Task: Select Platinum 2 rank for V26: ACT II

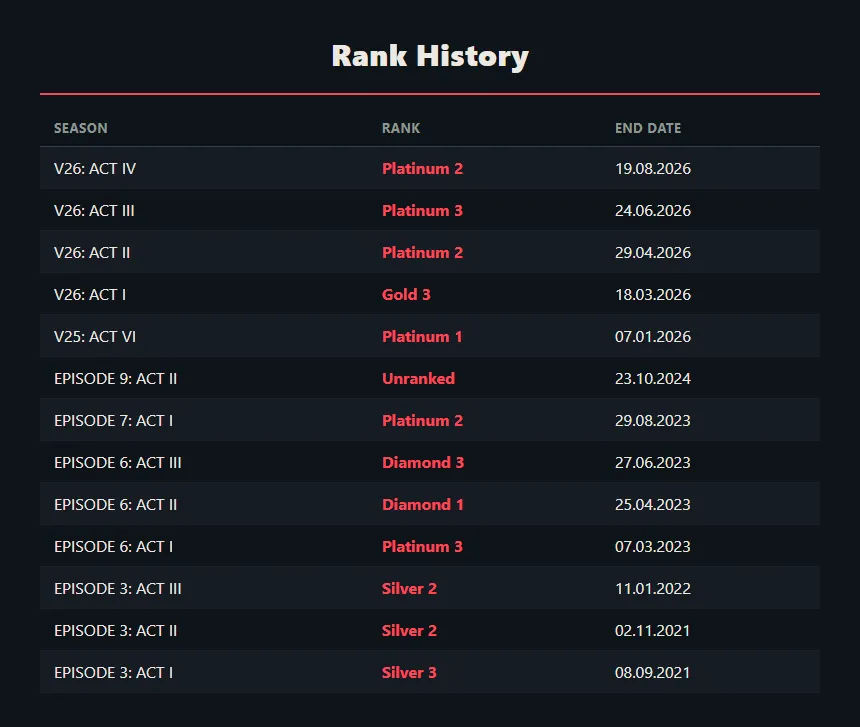Action: point(422,253)
